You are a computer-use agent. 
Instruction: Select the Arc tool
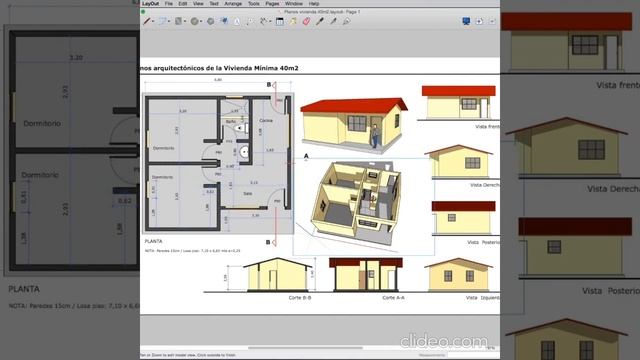(x=162, y=21)
